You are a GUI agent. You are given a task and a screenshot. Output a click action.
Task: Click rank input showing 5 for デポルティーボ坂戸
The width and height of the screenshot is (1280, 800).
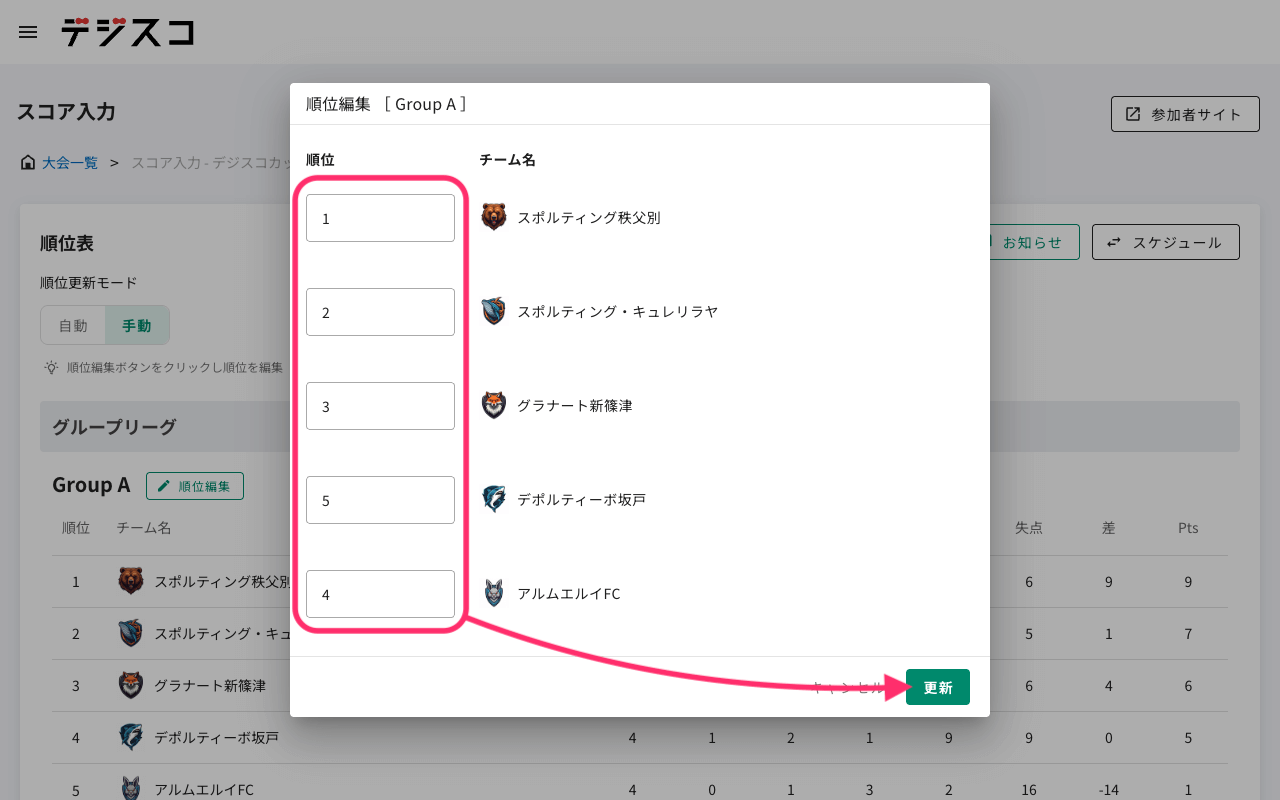(380, 500)
